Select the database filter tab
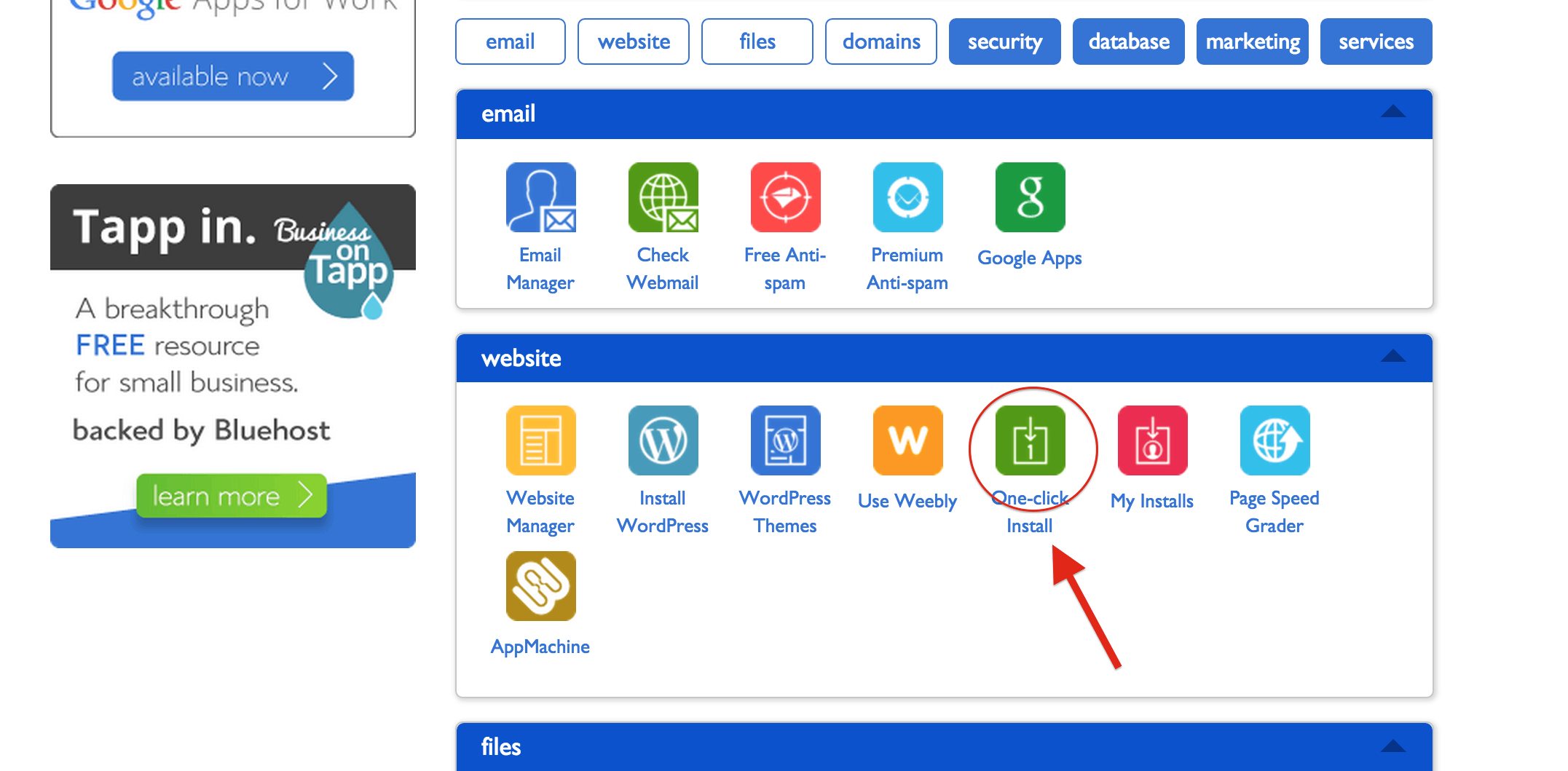The image size is (1568, 771). point(1129,41)
